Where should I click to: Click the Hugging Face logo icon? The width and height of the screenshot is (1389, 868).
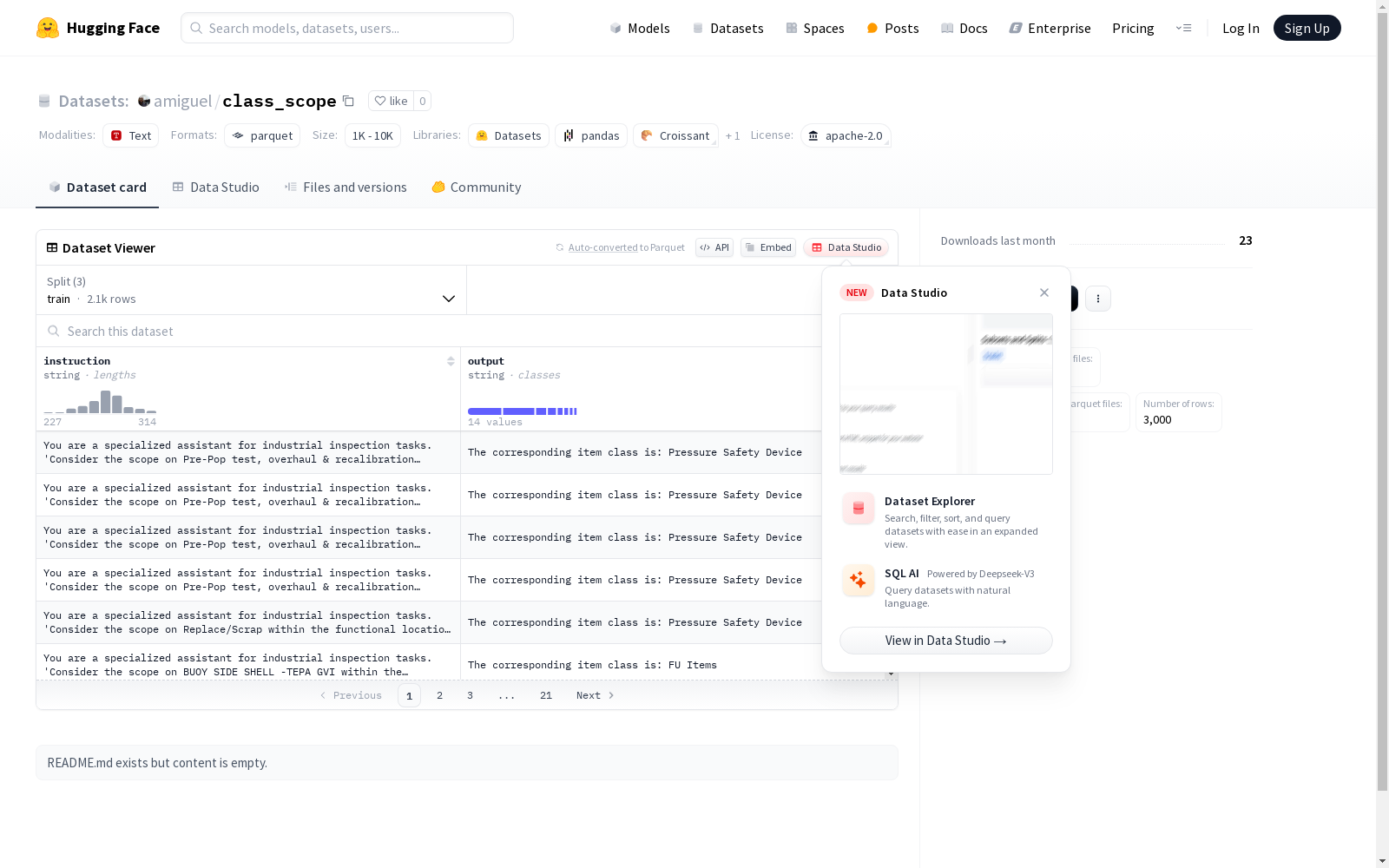[x=48, y=28]
